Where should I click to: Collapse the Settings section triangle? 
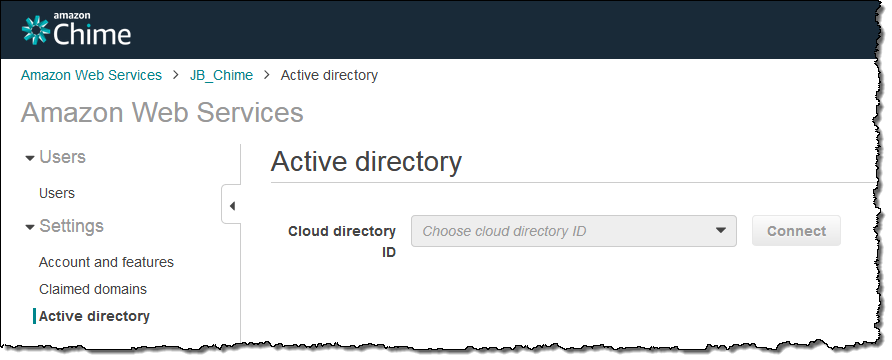(x=30, y=227)
